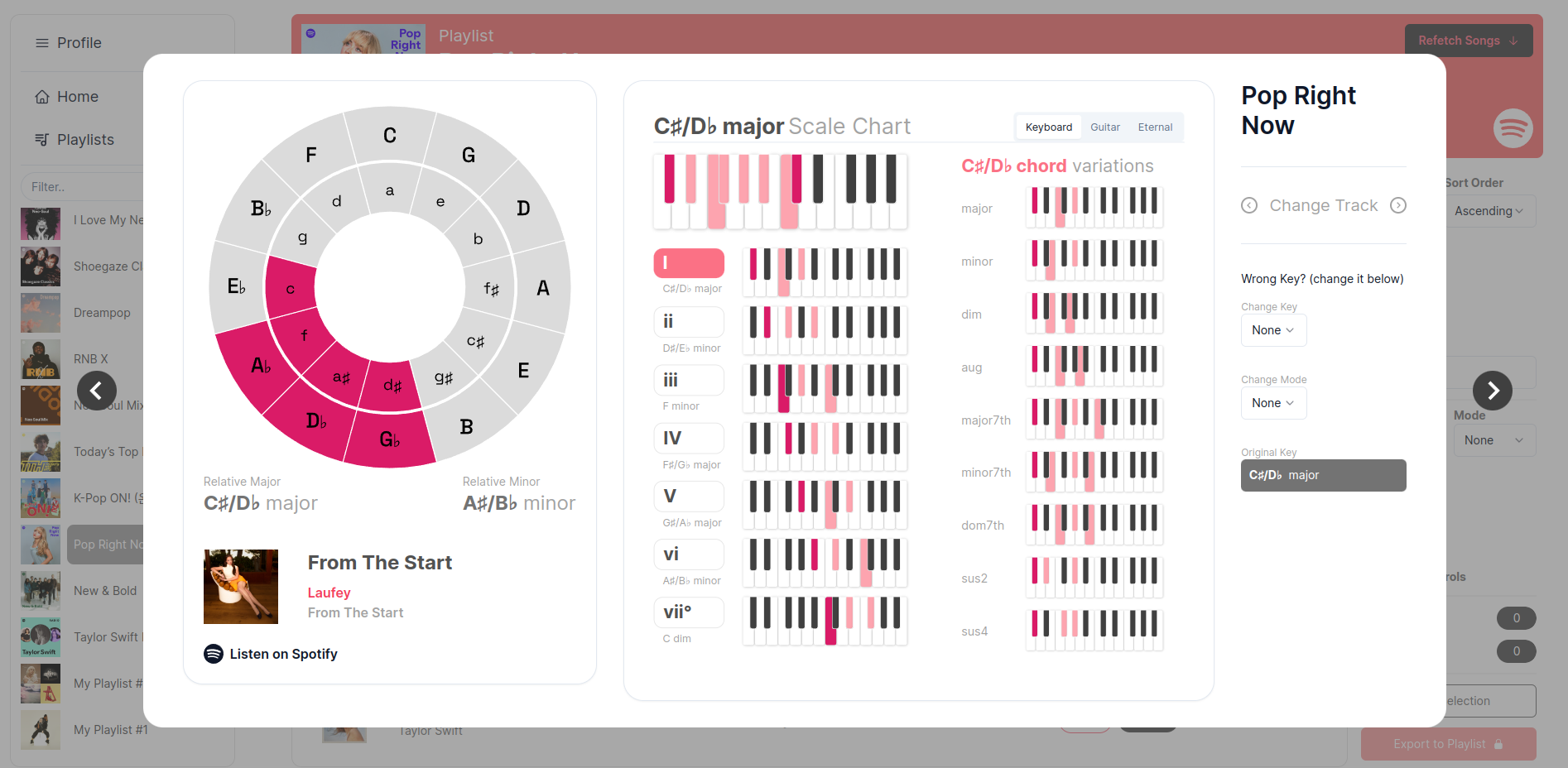Image resolution: width=1568 pixels, height=768 pixels.
Task: Click the Refetch Songs button
Action: tap(1468, 41)
